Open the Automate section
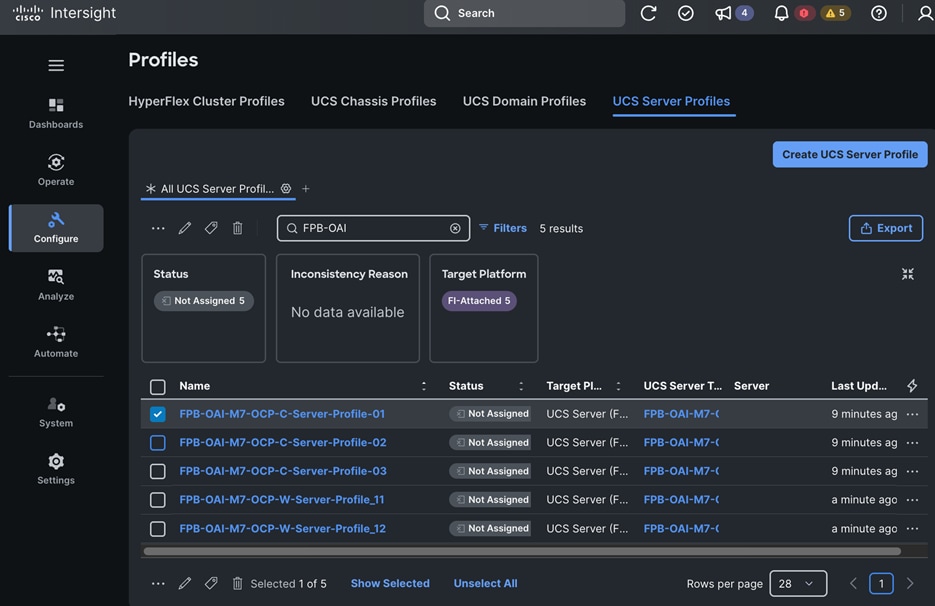 pyautogui.click(x=56, y=342)
